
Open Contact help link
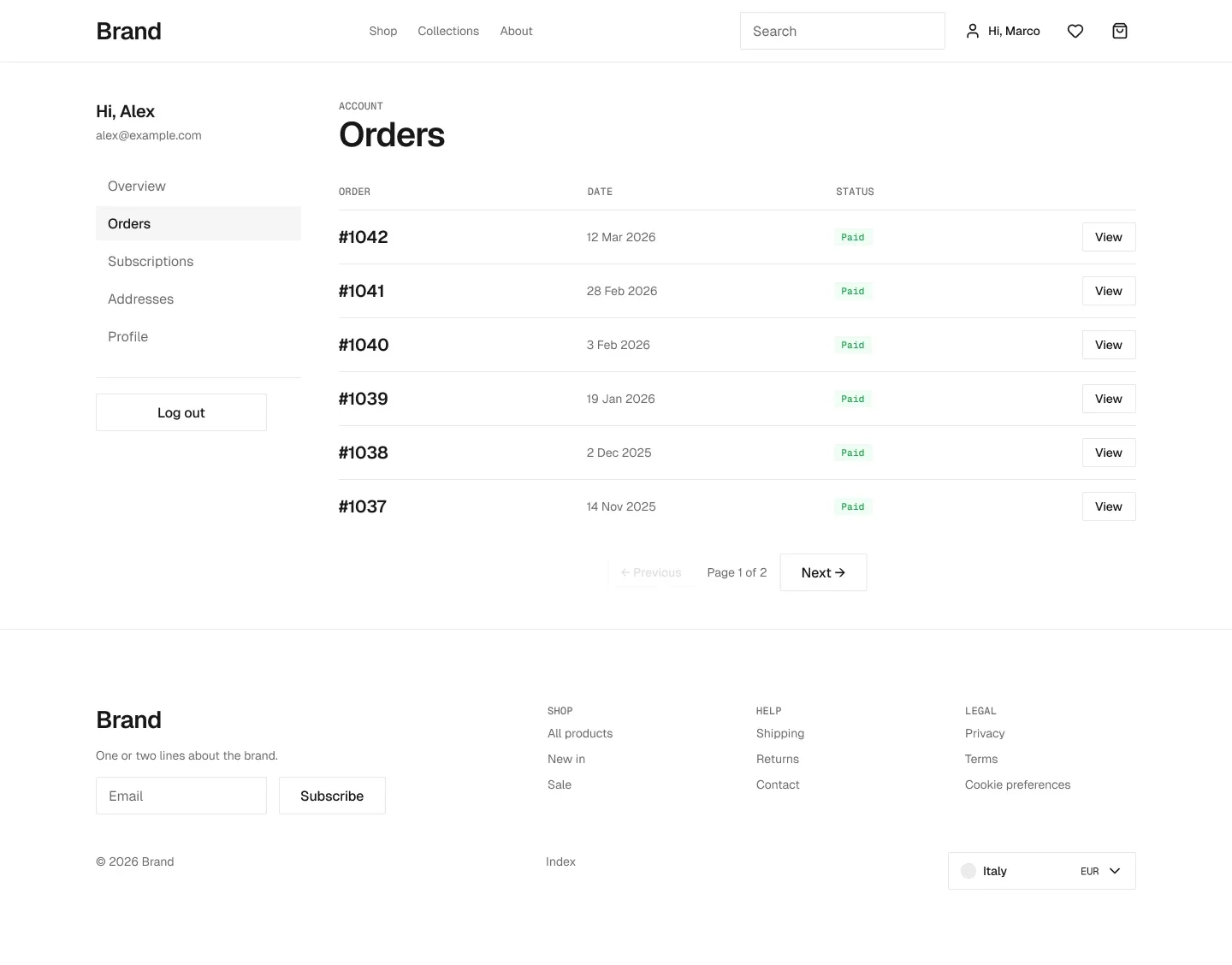tap(778, 784)
